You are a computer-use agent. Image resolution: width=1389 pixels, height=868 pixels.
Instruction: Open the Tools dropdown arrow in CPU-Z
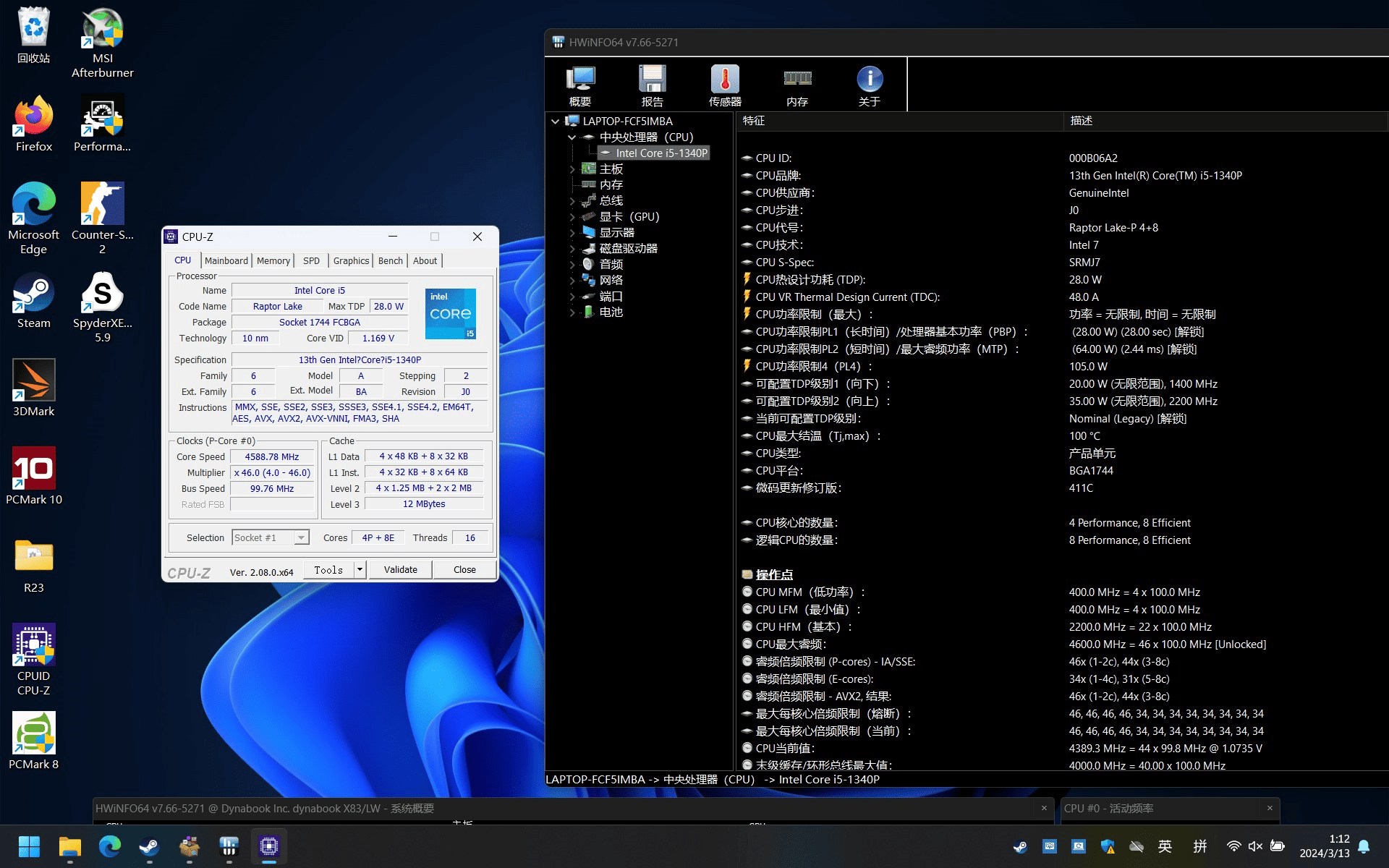click(360, 570)
